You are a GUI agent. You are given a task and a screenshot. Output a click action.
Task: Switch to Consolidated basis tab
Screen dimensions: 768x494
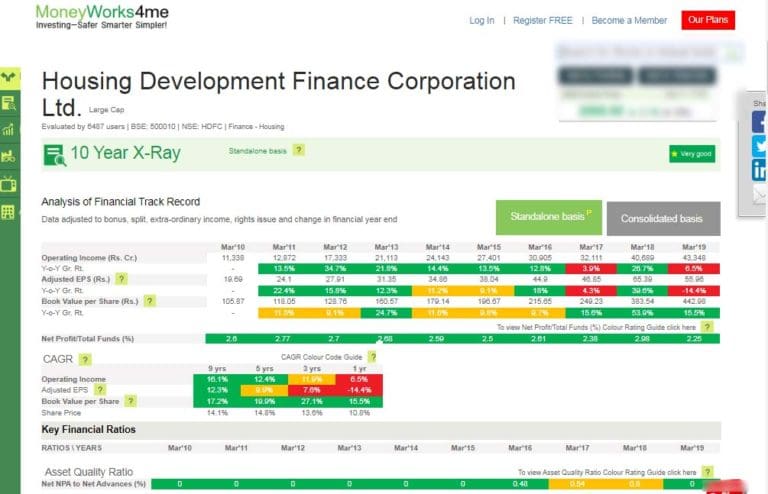click(663, 218)
